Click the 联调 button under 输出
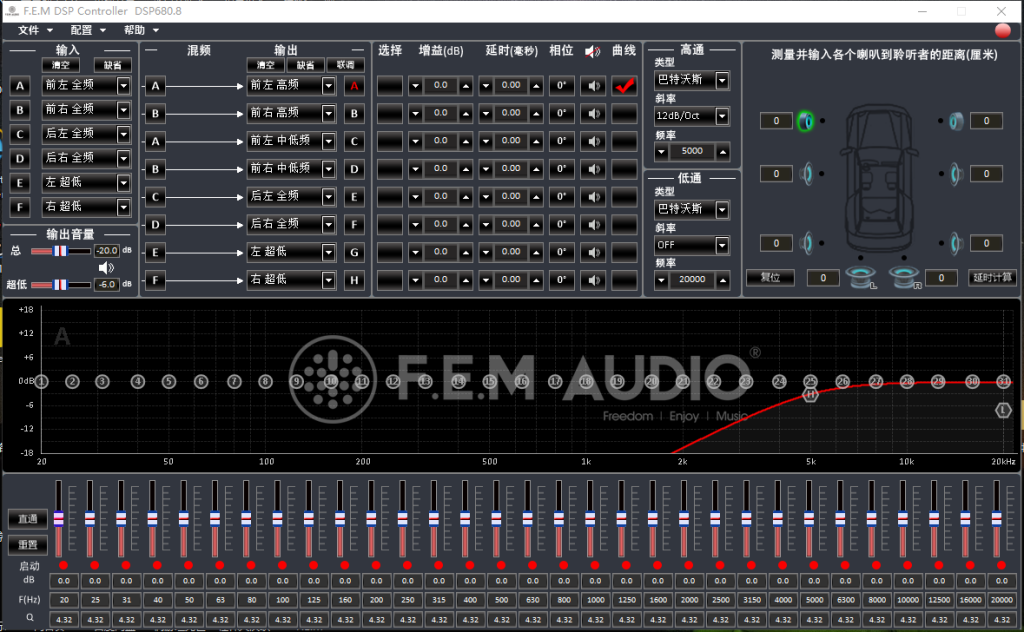 click(x=345, y=65)
